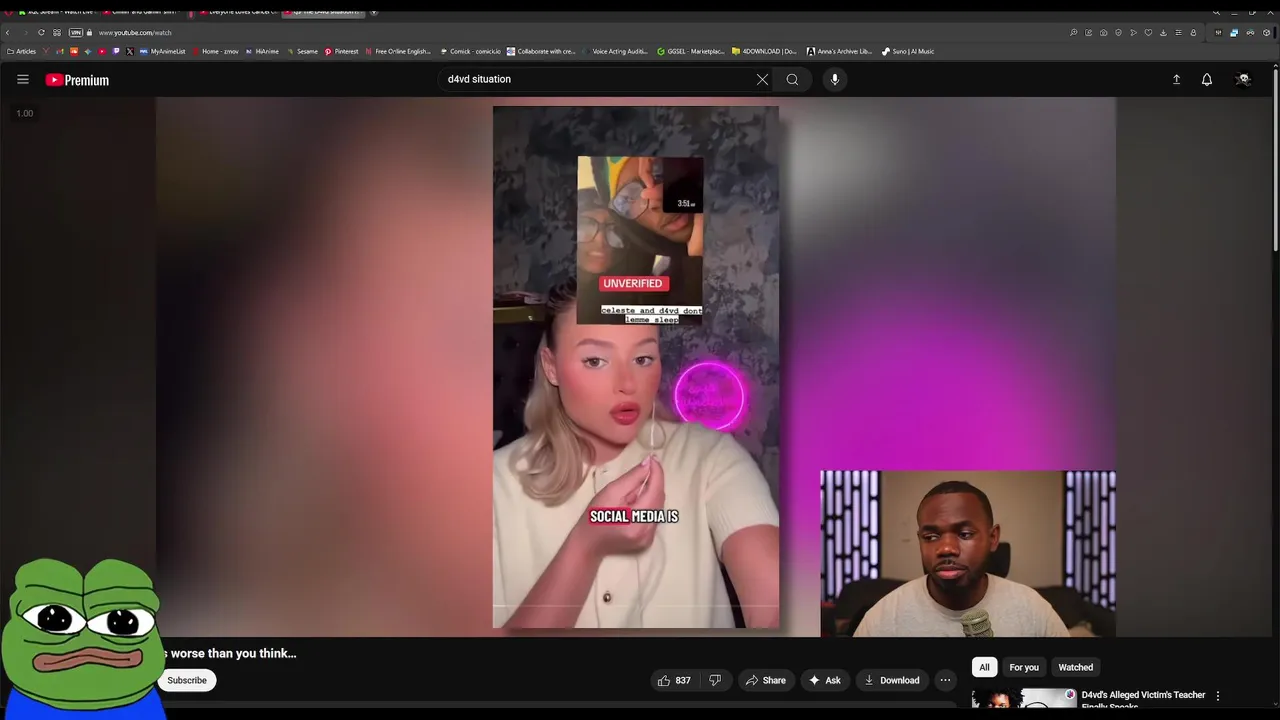Select the Watched filter chip
Viewport: 1280px width, 720px height.
[x=1076, y=667]
